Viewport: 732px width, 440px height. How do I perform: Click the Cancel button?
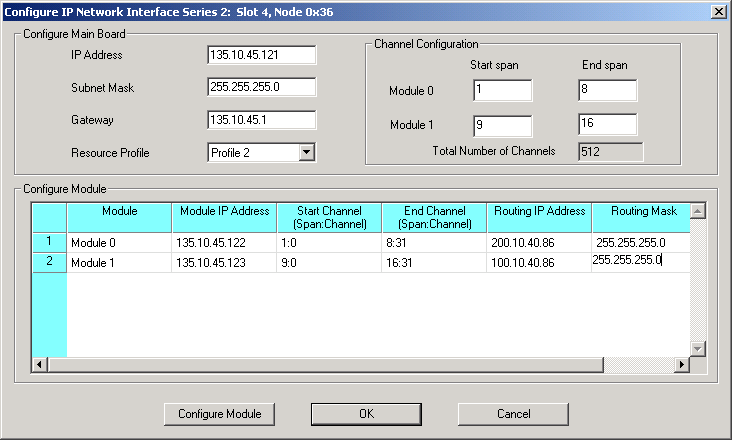[x=513, y=414]
